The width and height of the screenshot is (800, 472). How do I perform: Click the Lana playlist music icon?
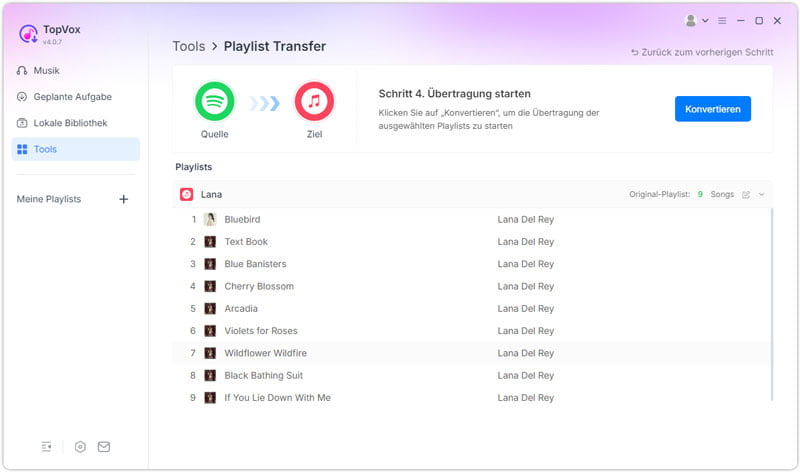[x=187, y=194]
